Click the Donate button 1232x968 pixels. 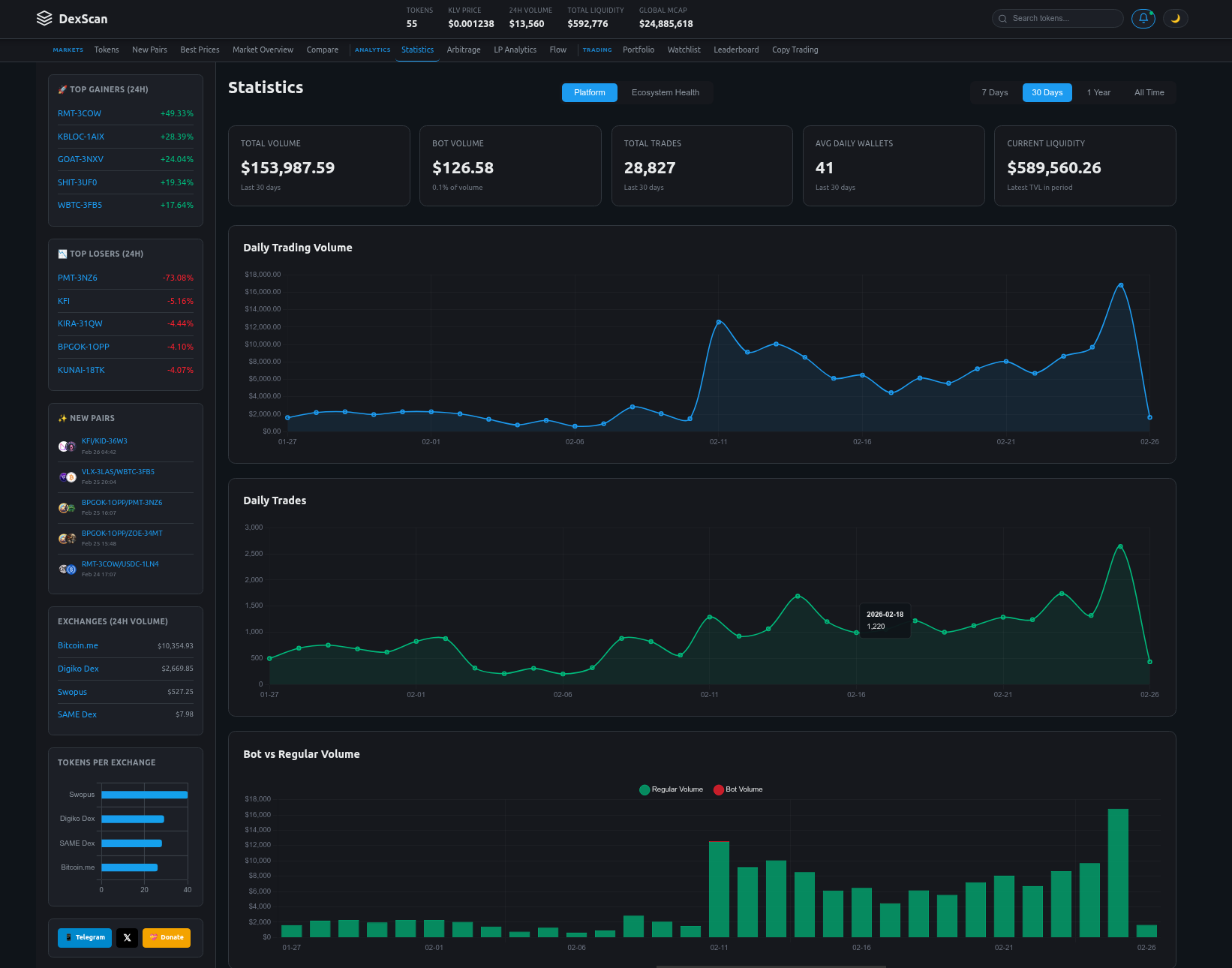point(167,937)
